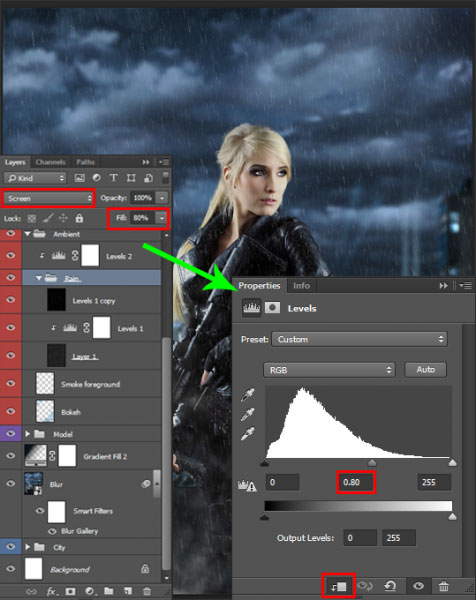
Task: Select the Layers tab
Action: 15,162
